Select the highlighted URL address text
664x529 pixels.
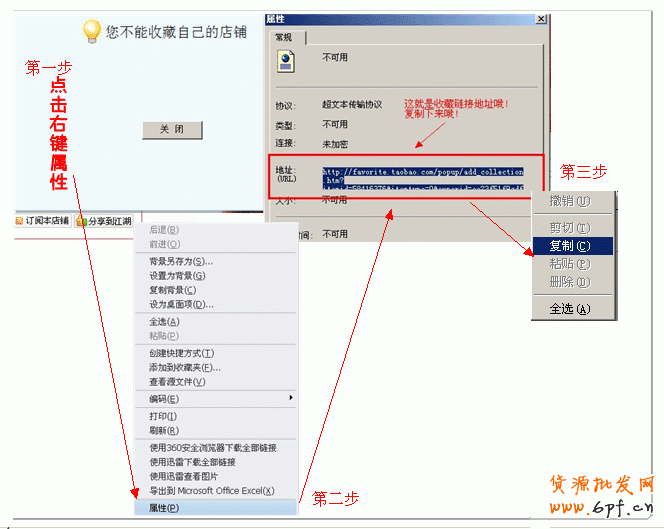tap(422, 178)
